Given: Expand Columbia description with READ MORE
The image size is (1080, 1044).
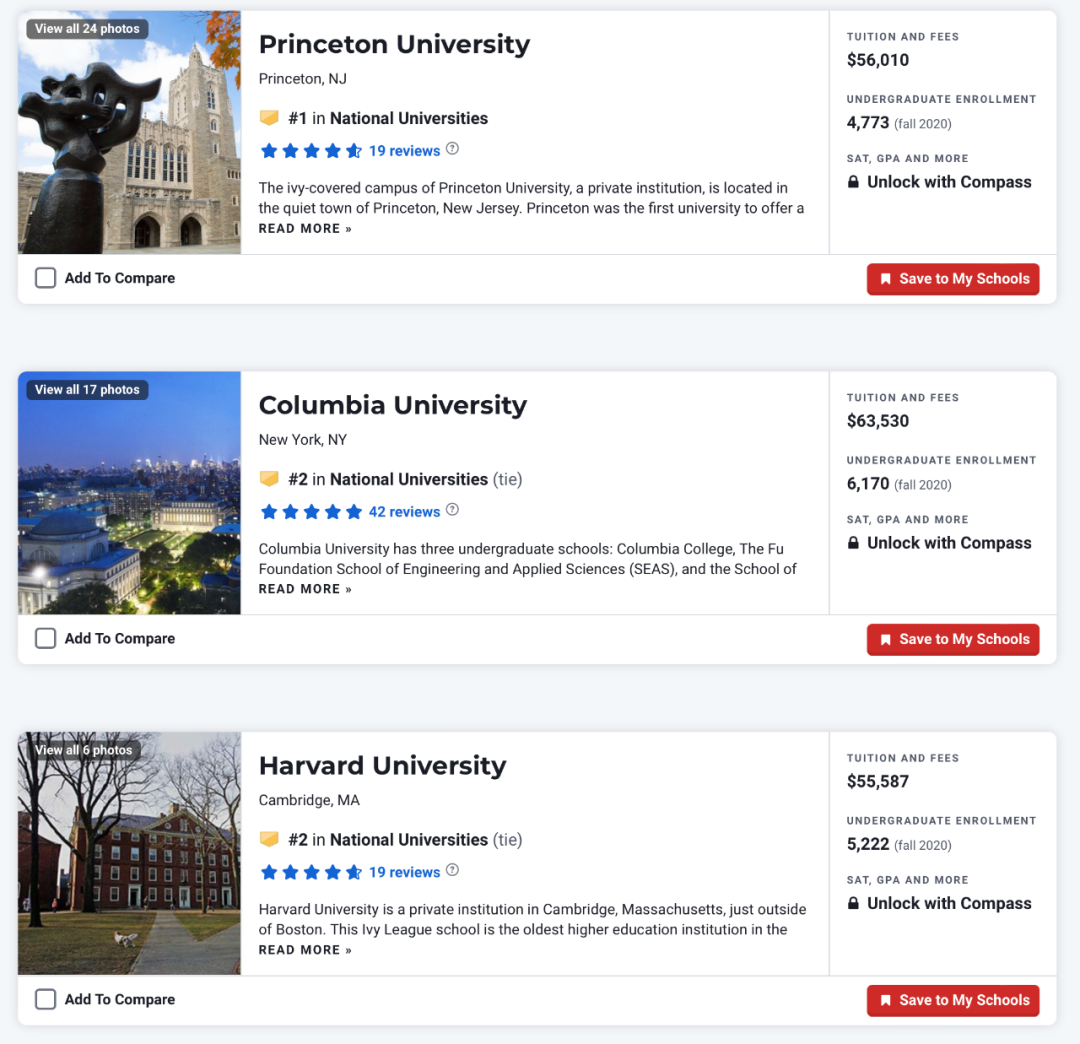Looking at the screenshot, I should tap(305, 589).
